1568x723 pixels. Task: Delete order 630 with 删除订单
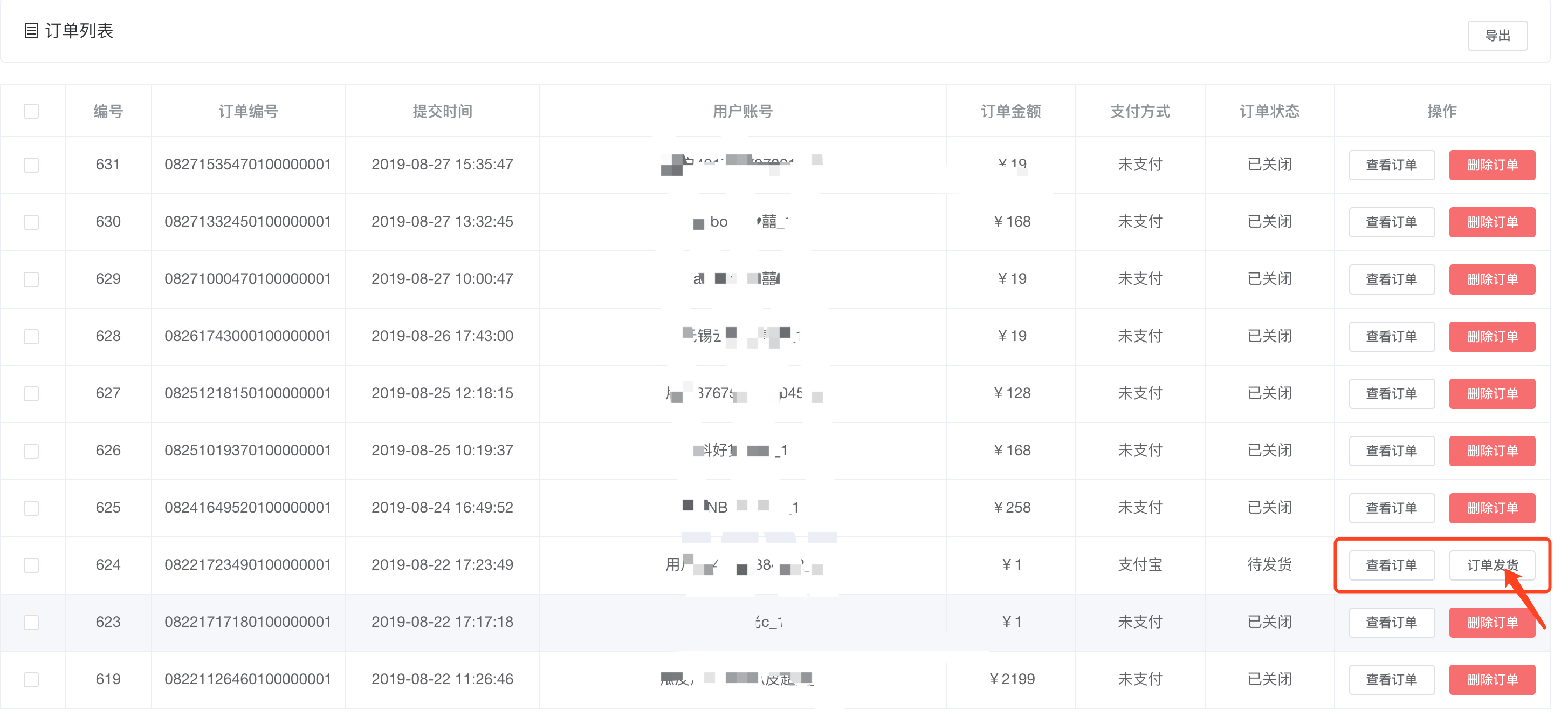tap(1492, 222)
